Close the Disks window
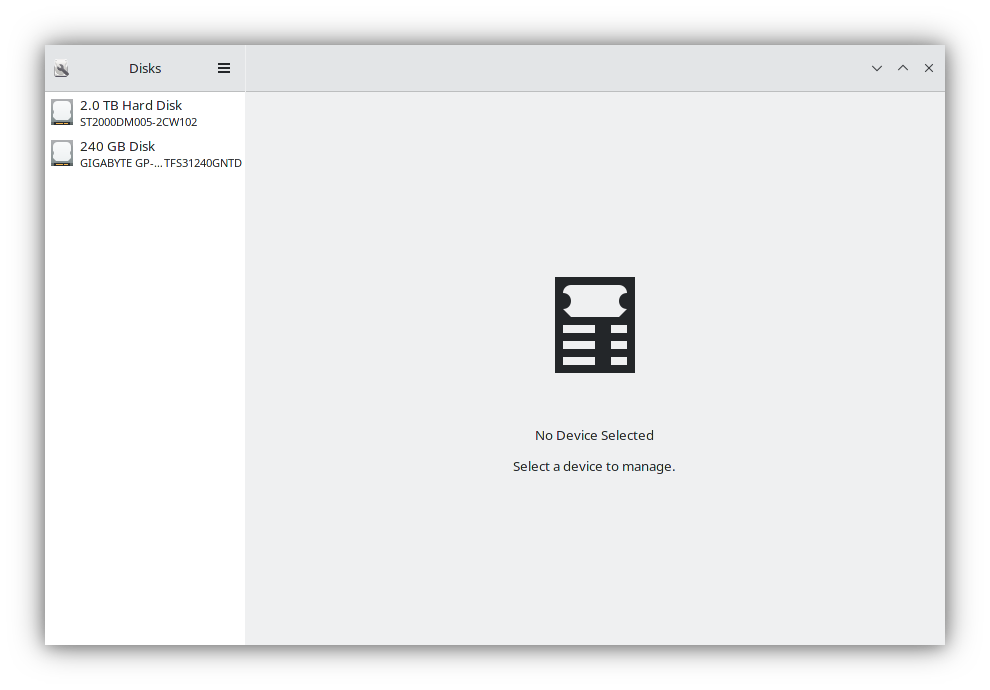Viewport: 990px width, 690px height. 929,68
